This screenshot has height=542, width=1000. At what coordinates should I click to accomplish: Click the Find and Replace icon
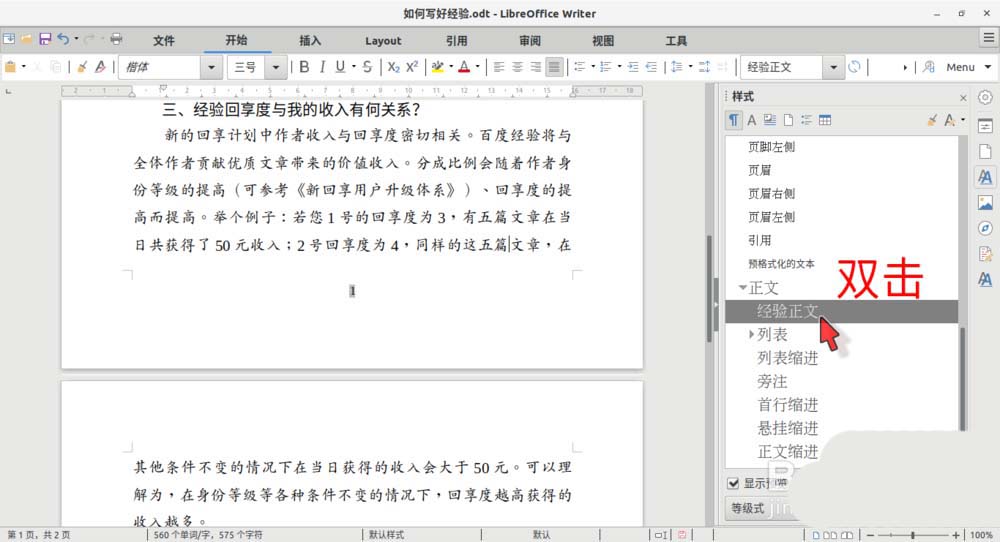tap(929, 66)
